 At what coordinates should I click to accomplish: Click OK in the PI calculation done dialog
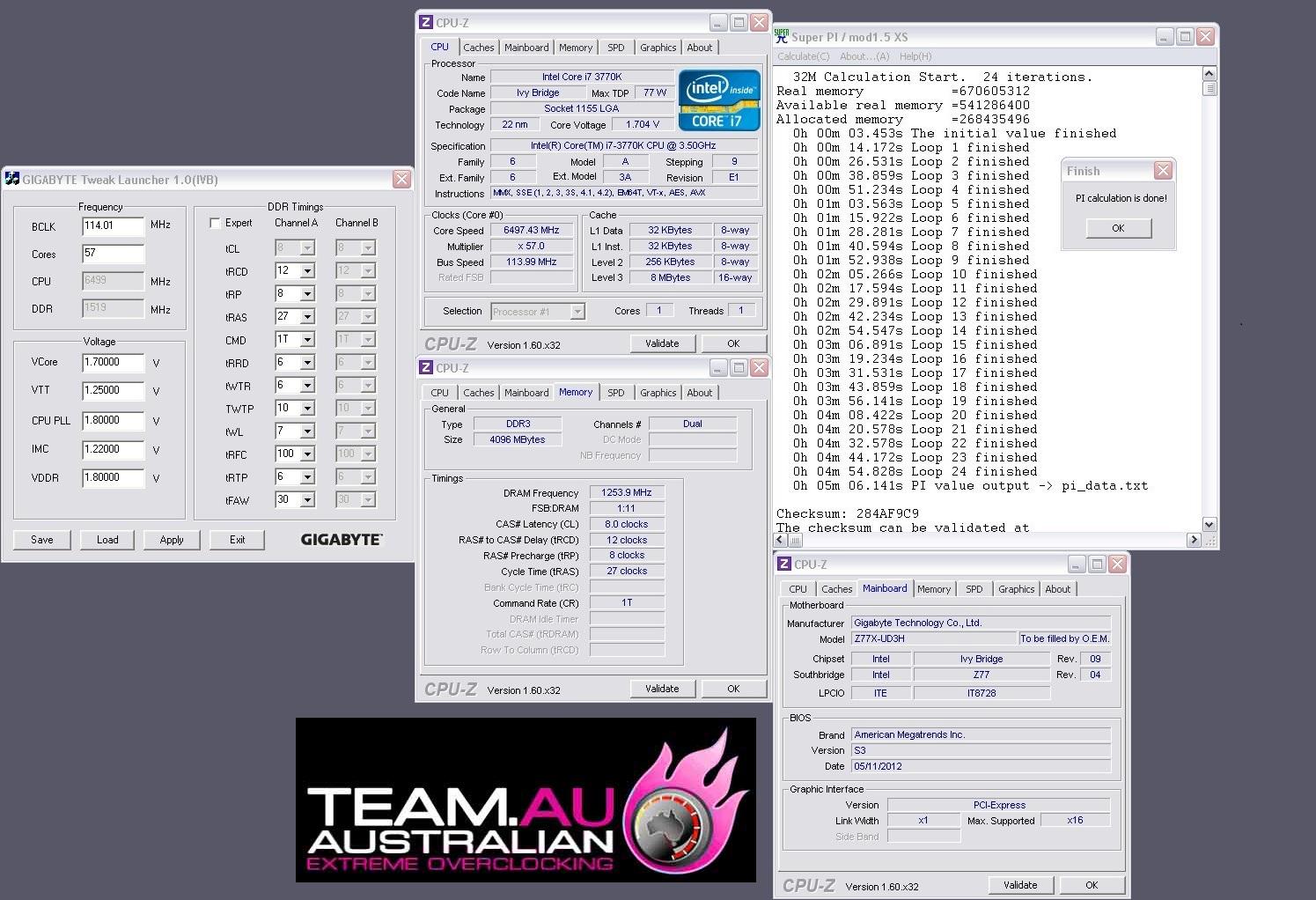click(1118, 228)
